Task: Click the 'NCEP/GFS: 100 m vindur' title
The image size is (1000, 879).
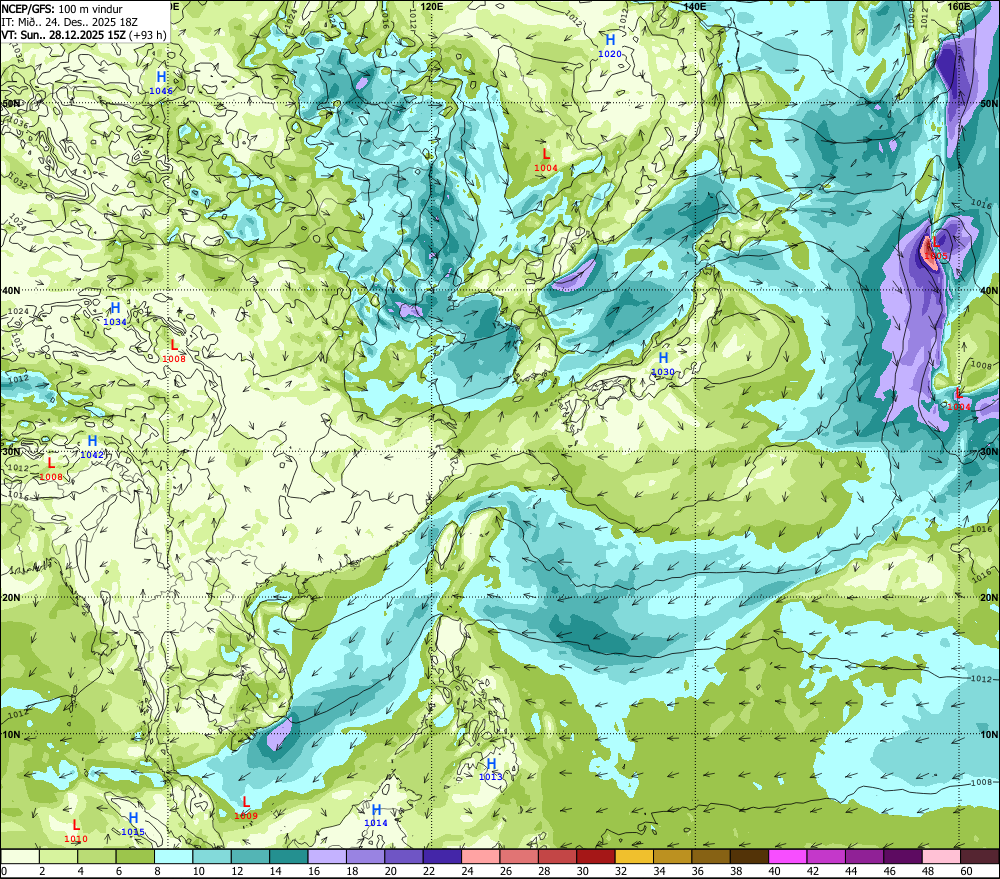Action: click(x=62, y=9)
